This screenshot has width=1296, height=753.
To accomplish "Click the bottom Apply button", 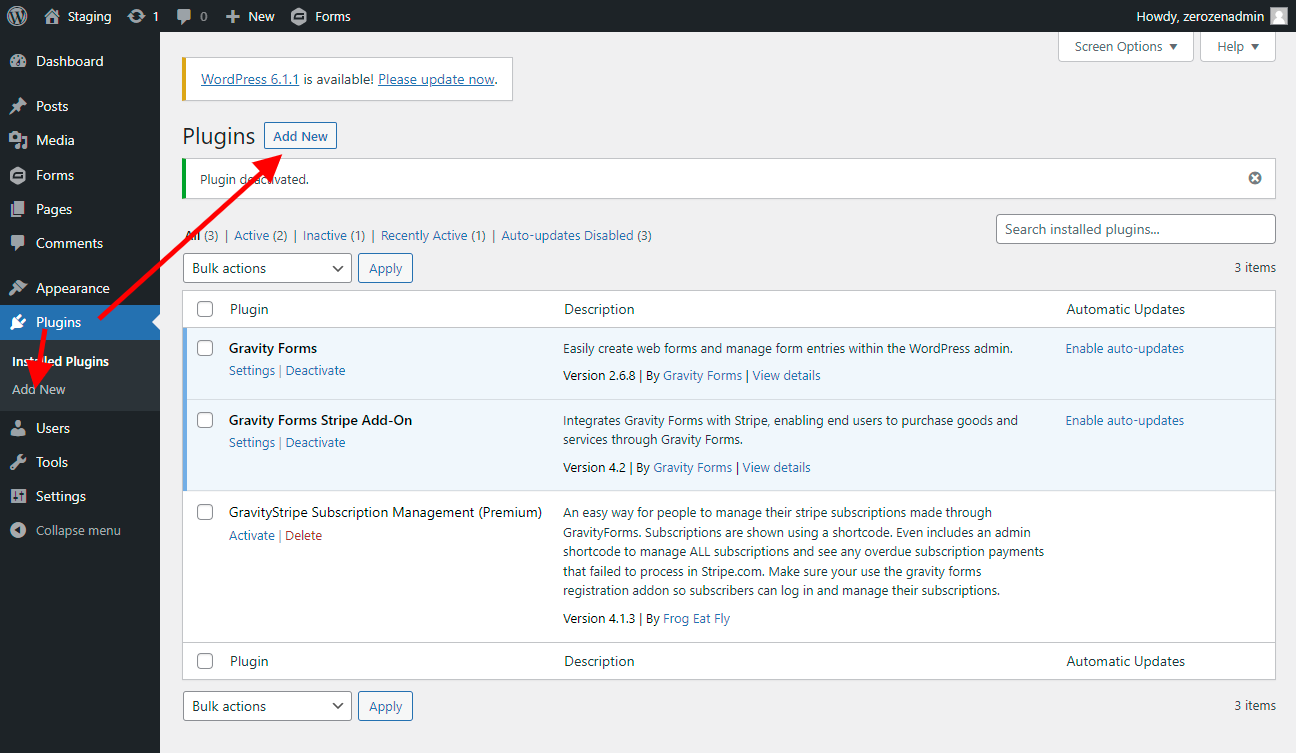I will (x=385, y=706).
